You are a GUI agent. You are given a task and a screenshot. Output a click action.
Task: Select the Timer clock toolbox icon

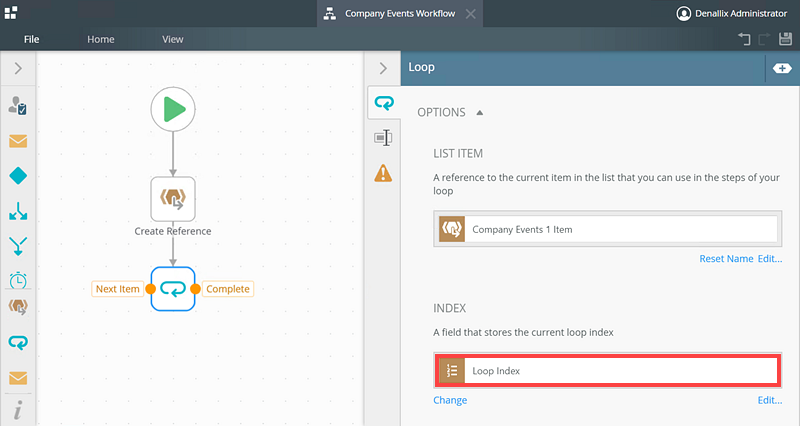[18, 280]
